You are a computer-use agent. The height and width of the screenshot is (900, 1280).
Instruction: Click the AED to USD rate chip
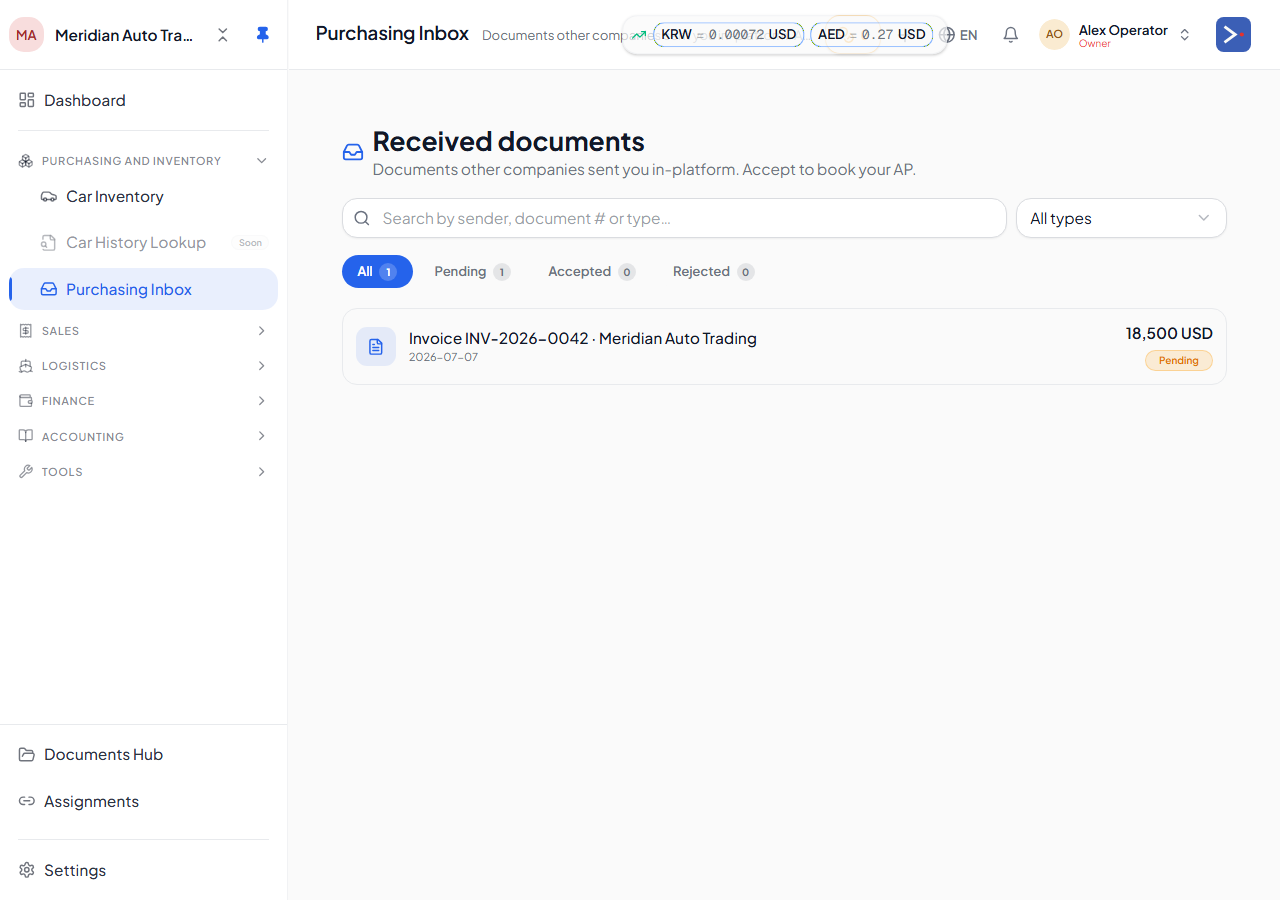tap(871, 35)
